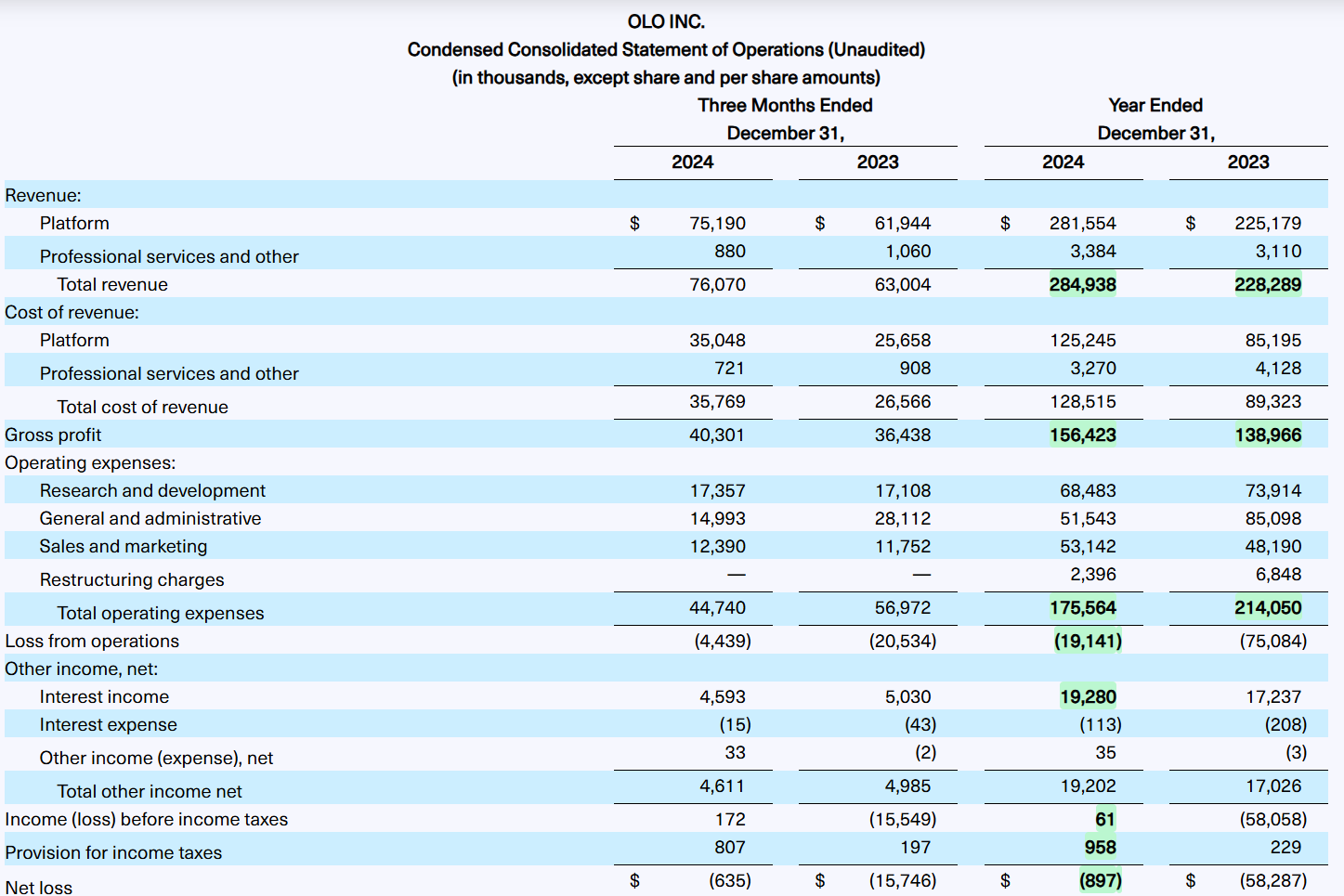Select professional services revenue value 3,384

point(1093,251)
